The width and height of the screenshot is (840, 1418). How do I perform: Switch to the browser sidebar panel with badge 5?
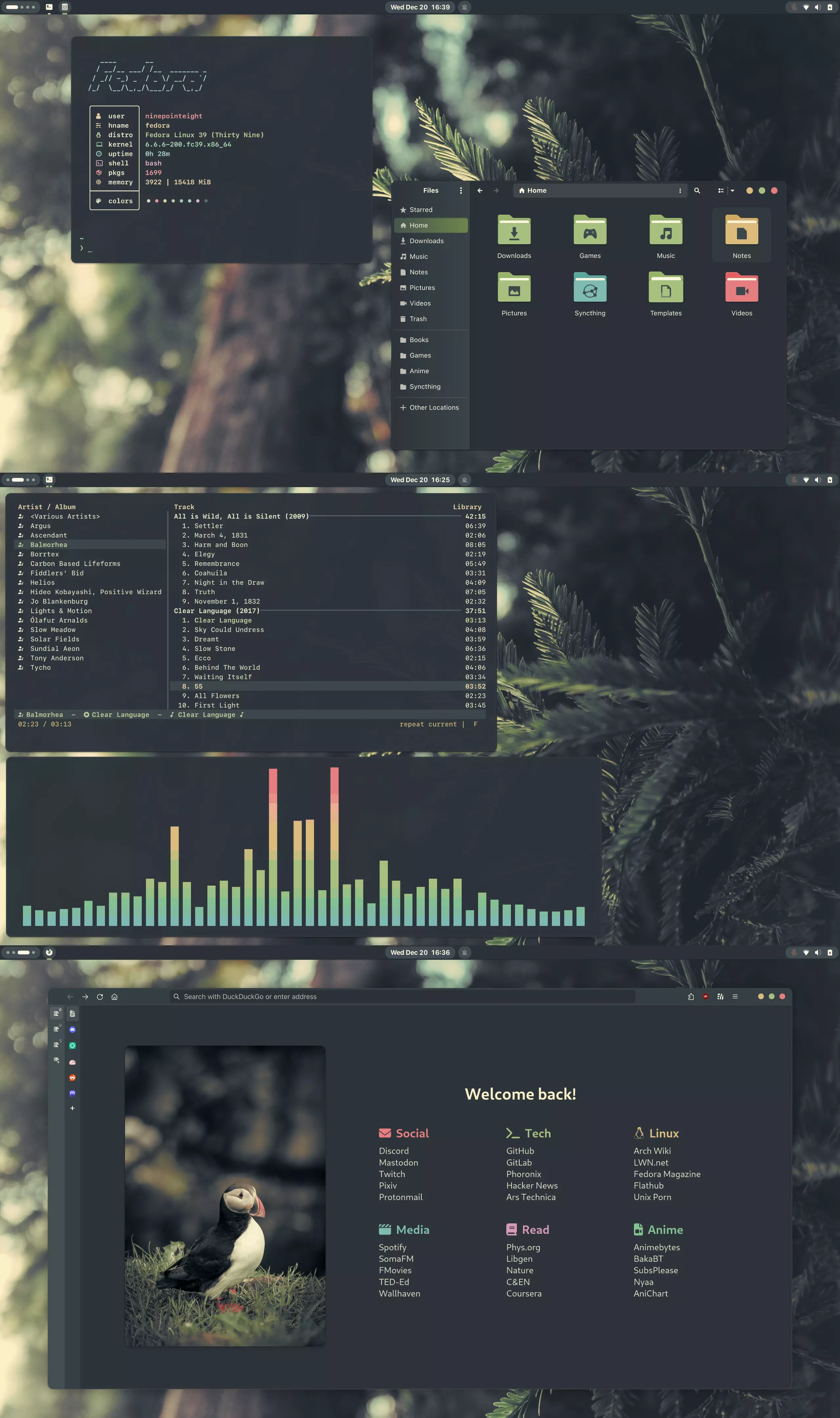tap(57, 1044)
